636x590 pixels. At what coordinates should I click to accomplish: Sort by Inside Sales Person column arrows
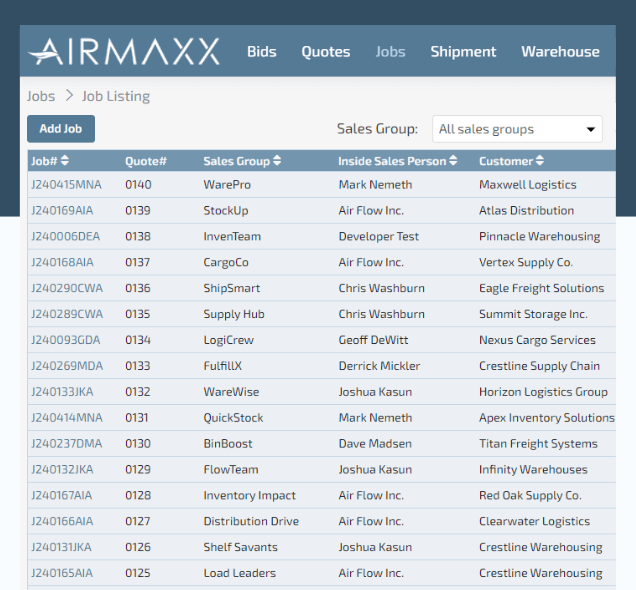453,161
